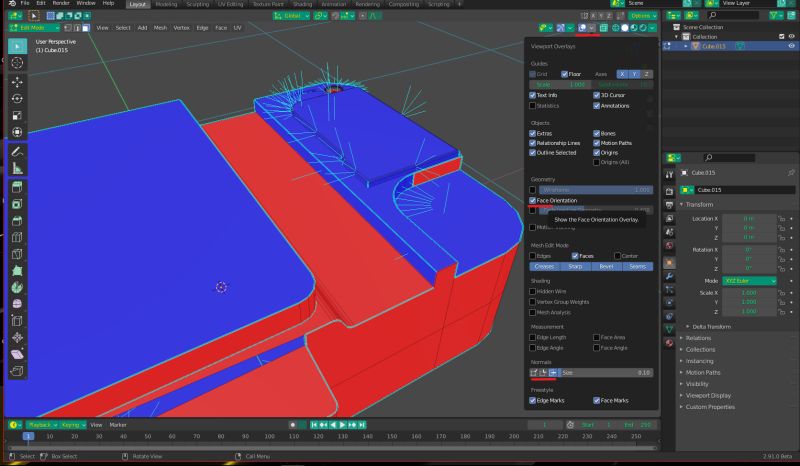Switch to Wireframe viewport shading
This screenshot has width=800, height=466.
[616, 28]
